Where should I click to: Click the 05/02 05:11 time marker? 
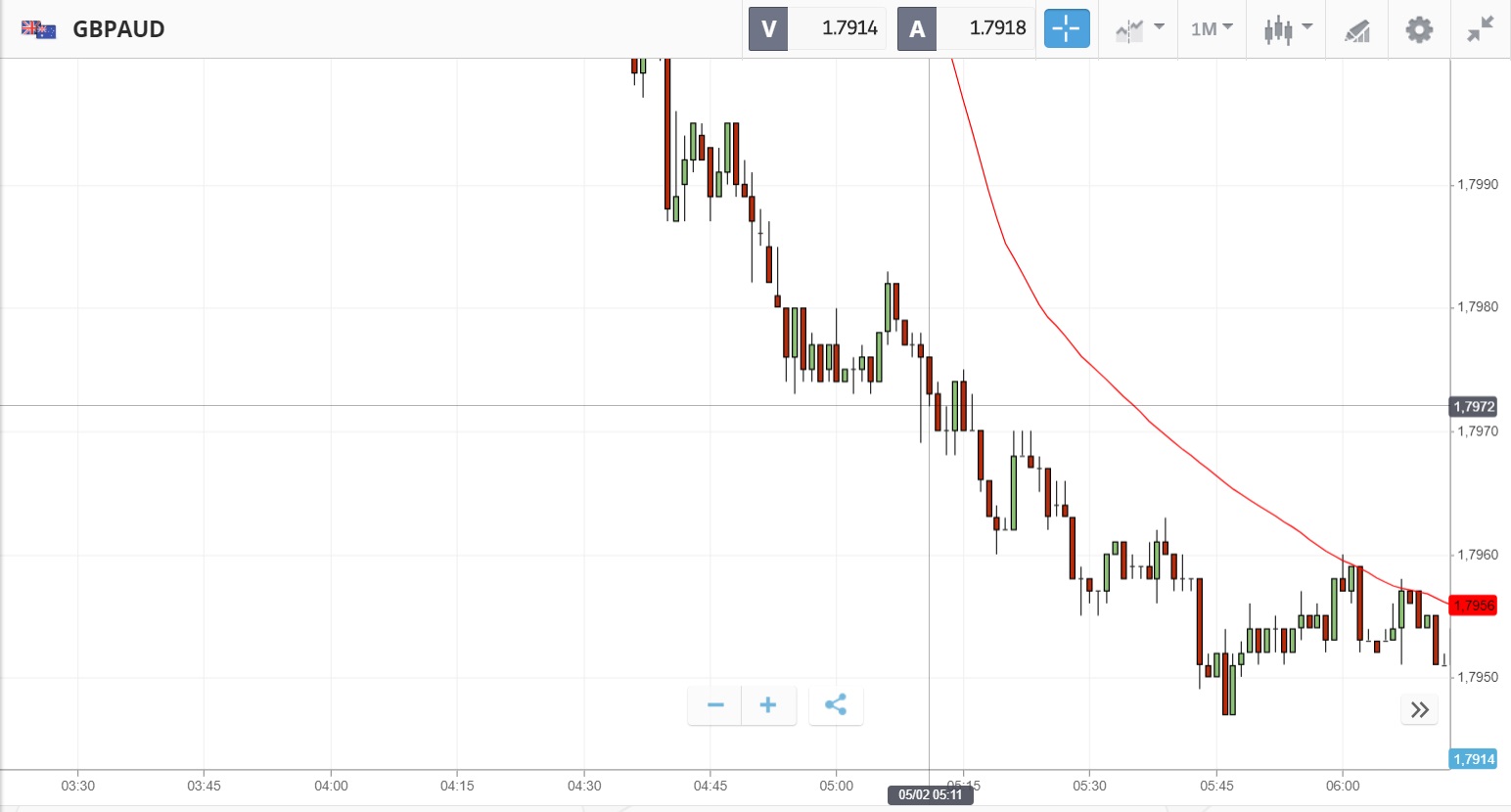point(930,794)
